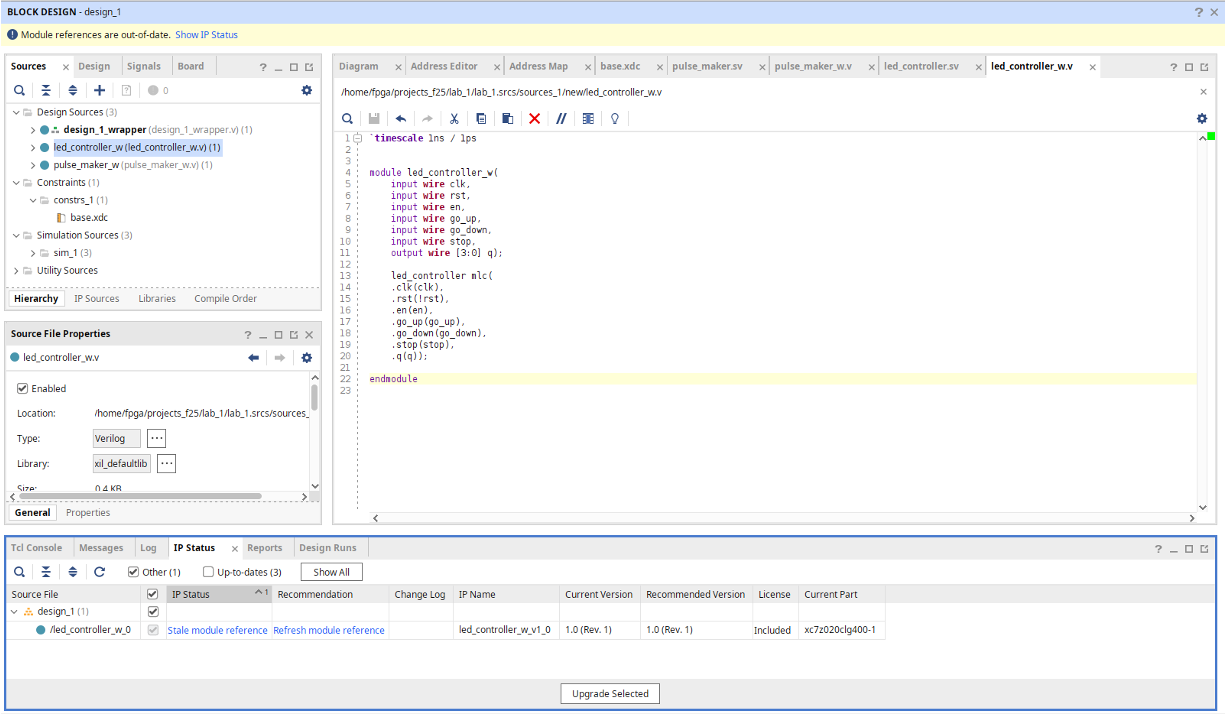
Task: Click the Undo arrow in the editor toolbar
Action: [x=401, y=118]
